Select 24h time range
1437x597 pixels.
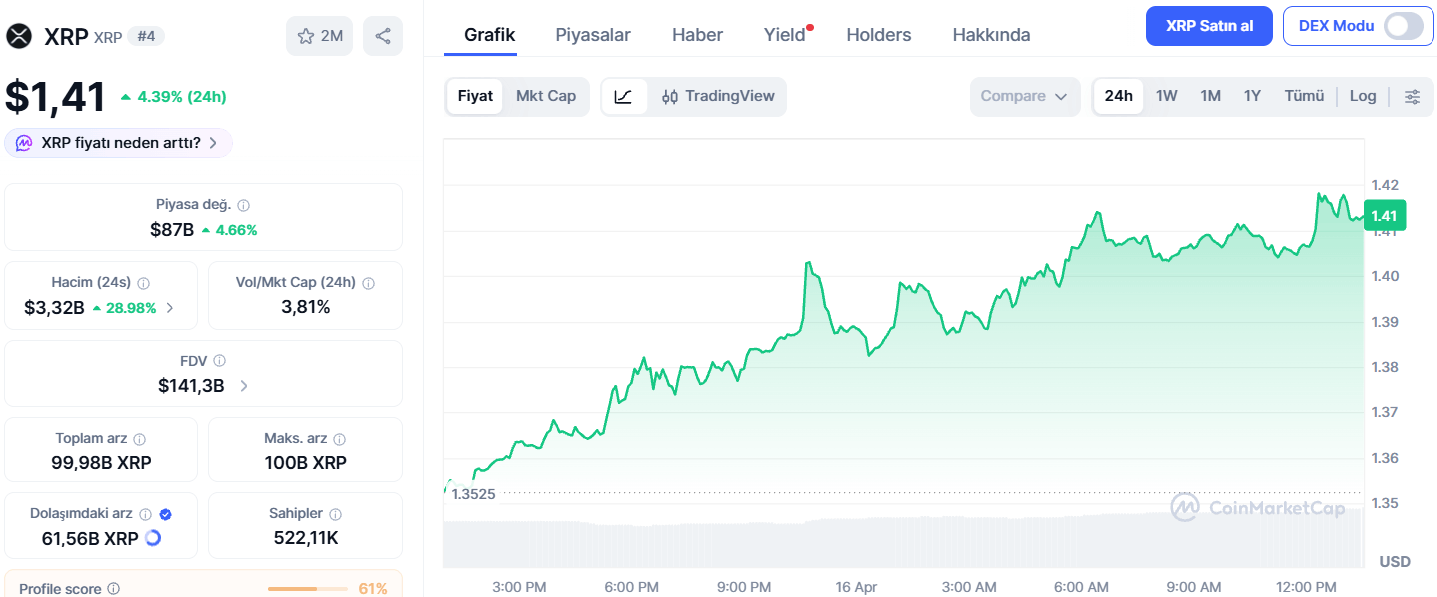coord(1118,96)
